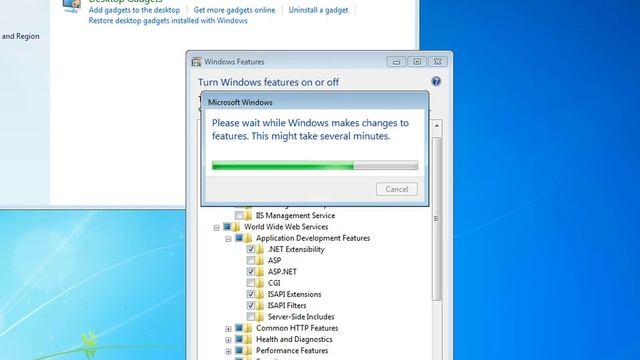Click folder icon beside ISAPI Filters

coord(260,305)
